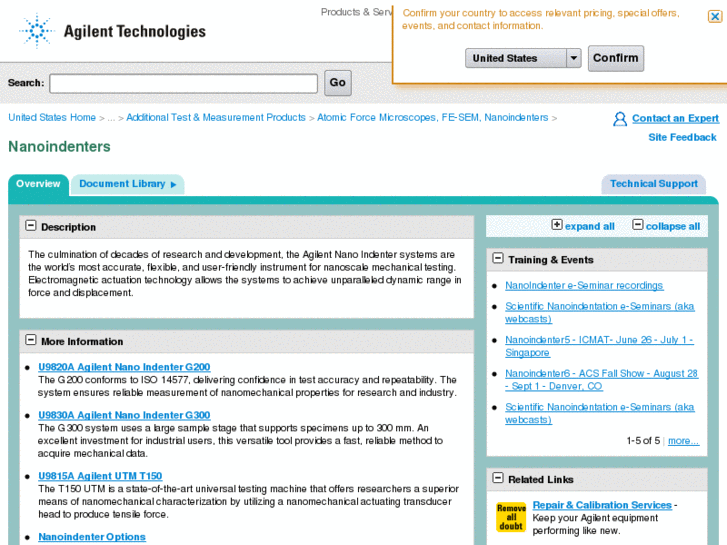The width and height of the screenshot is (727, 545).
Task: Open U9830A Agilent Nano Indenter G300
Action: (124, 416)
